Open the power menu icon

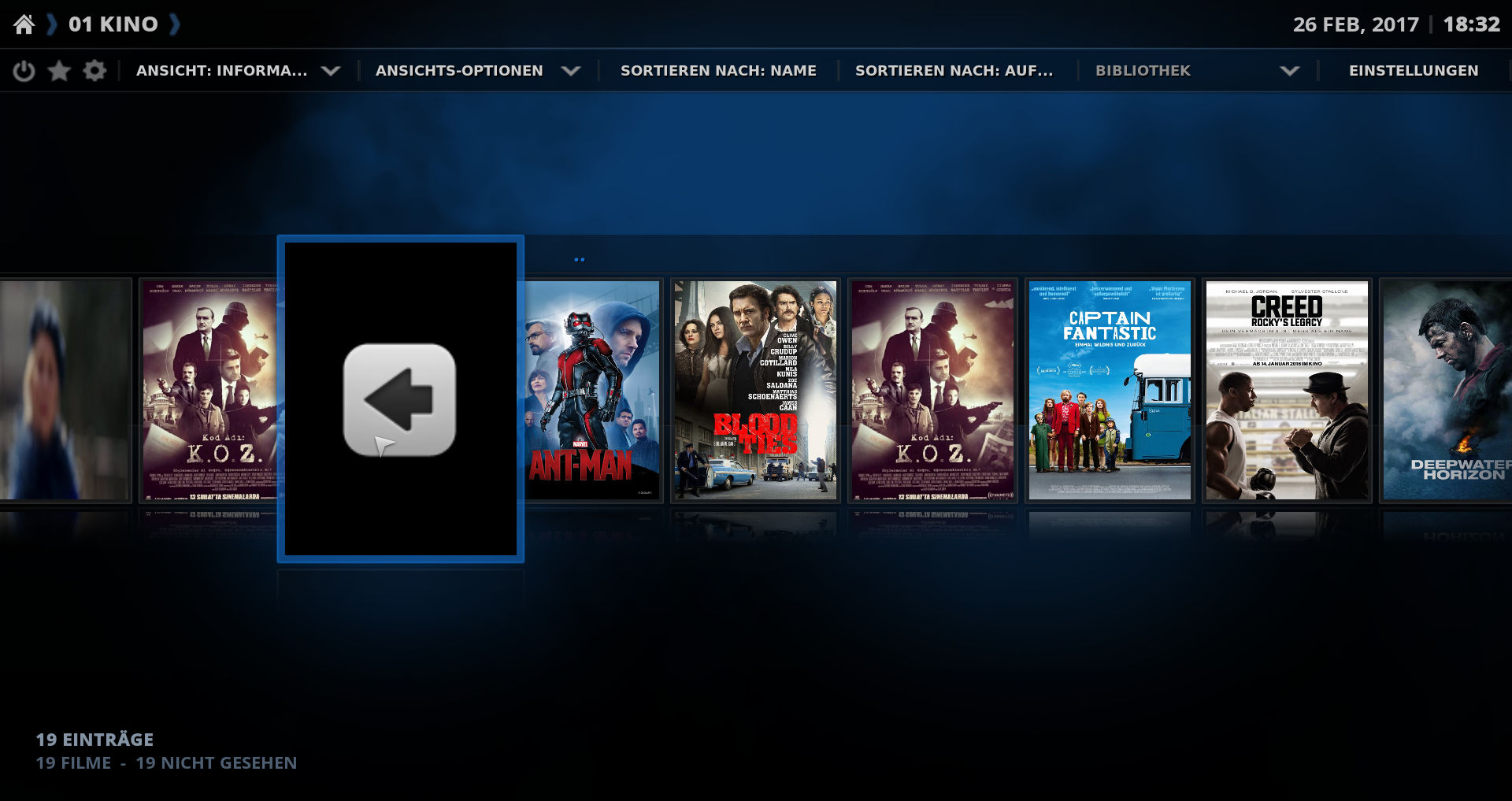click(24, 71)
